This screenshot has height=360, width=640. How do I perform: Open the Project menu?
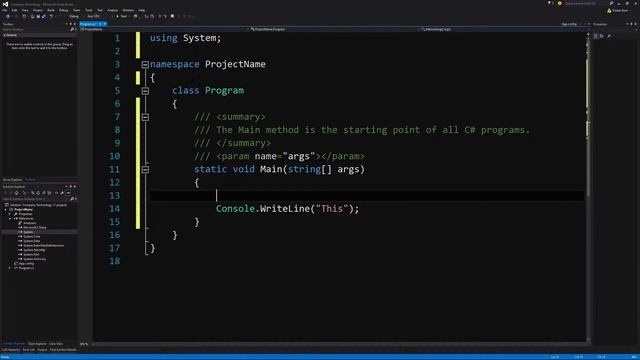[38, 10]
